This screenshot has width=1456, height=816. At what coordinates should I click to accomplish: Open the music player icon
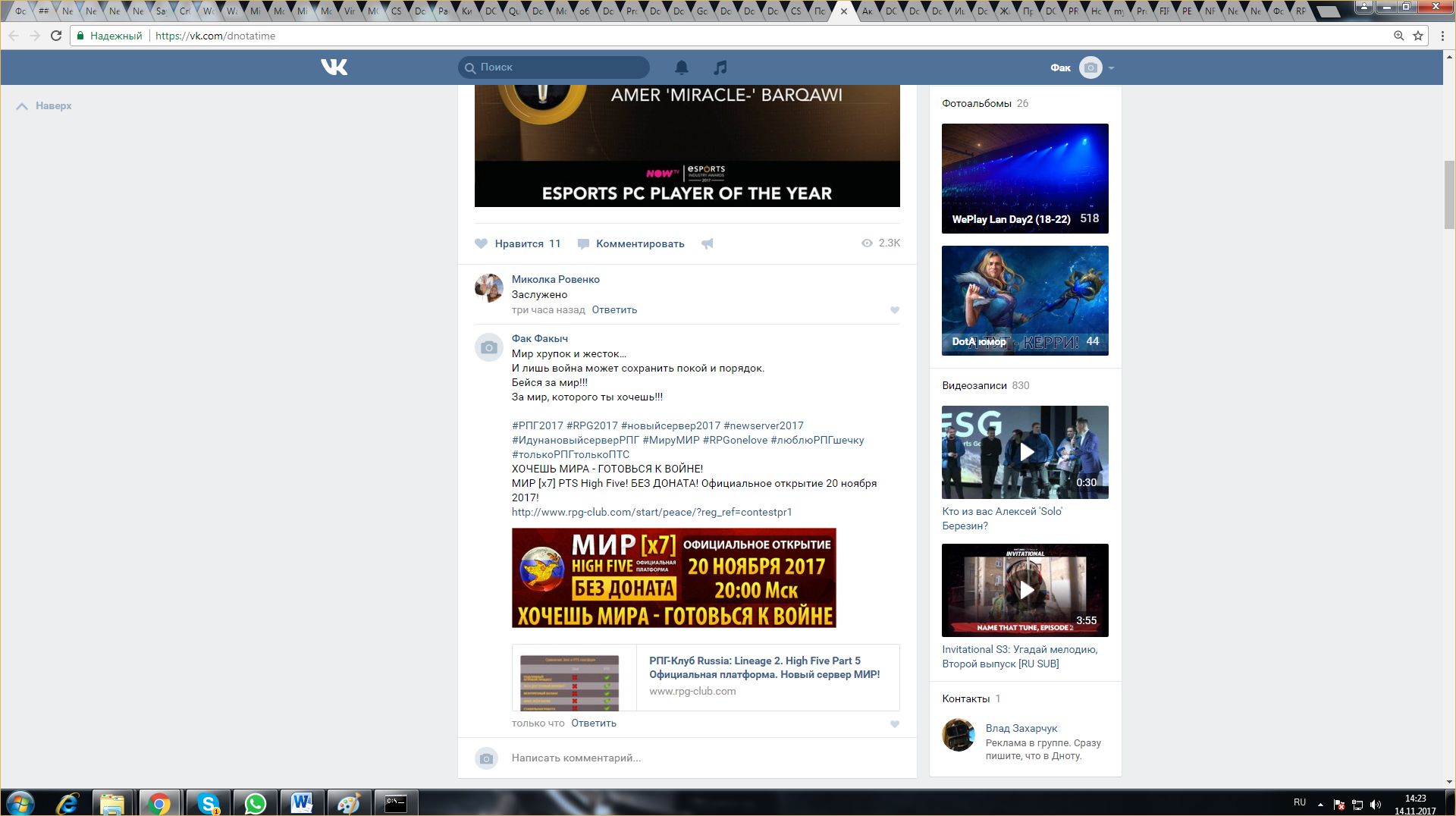[x=720, y=67]
